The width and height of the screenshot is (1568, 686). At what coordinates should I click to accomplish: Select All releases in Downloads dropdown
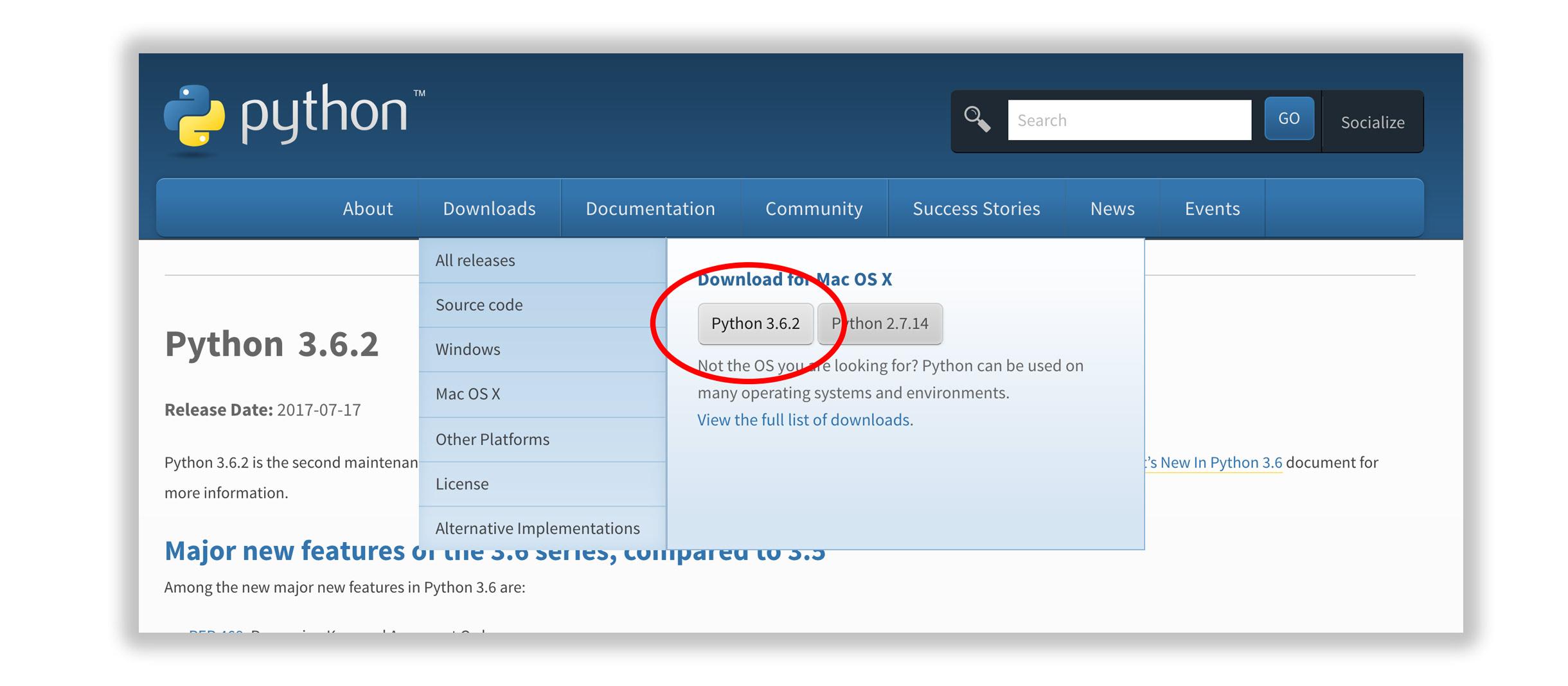(x=542, y=260)
